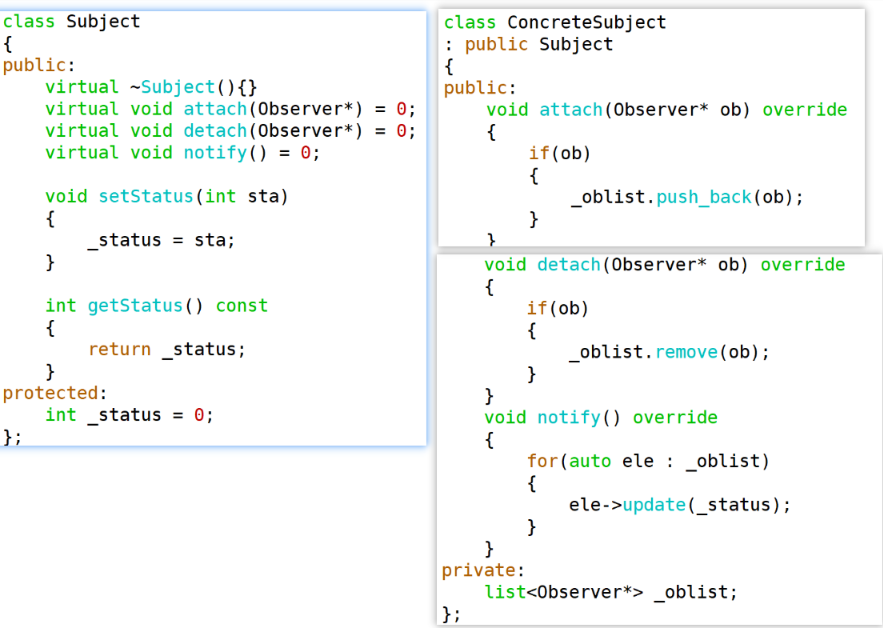This screenshot has height=629, width=883.
Task: Click 'int getStatus() const' function header
Action: (157, 306)
